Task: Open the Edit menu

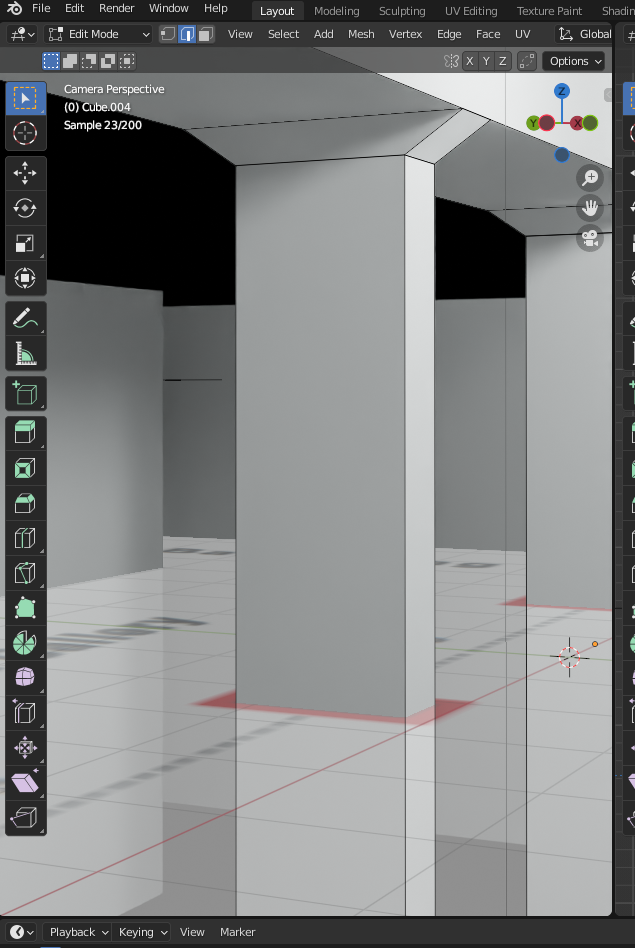Action: click(x=74, y=8)
